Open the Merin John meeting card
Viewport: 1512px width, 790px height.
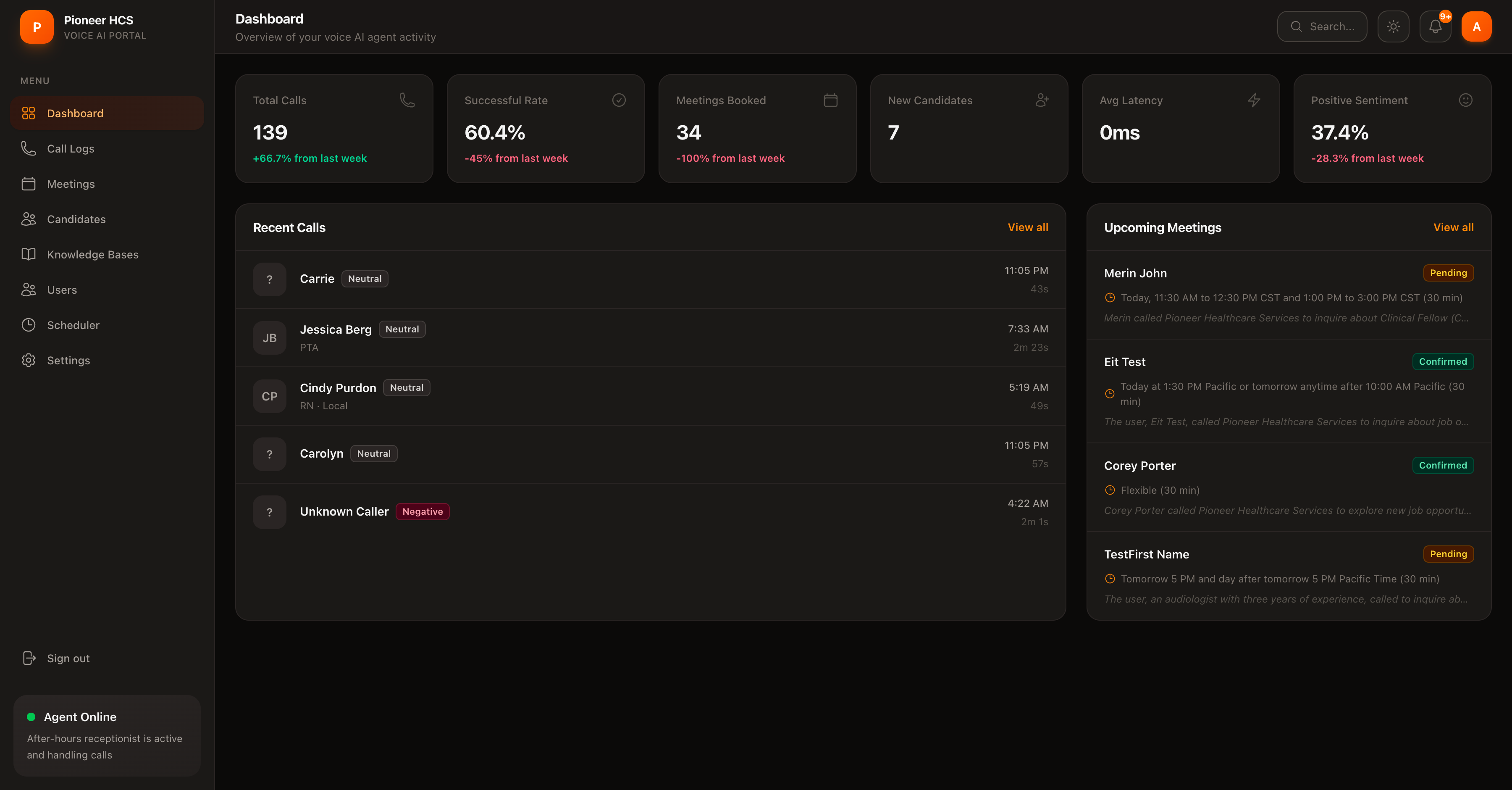coord(1286,294)
